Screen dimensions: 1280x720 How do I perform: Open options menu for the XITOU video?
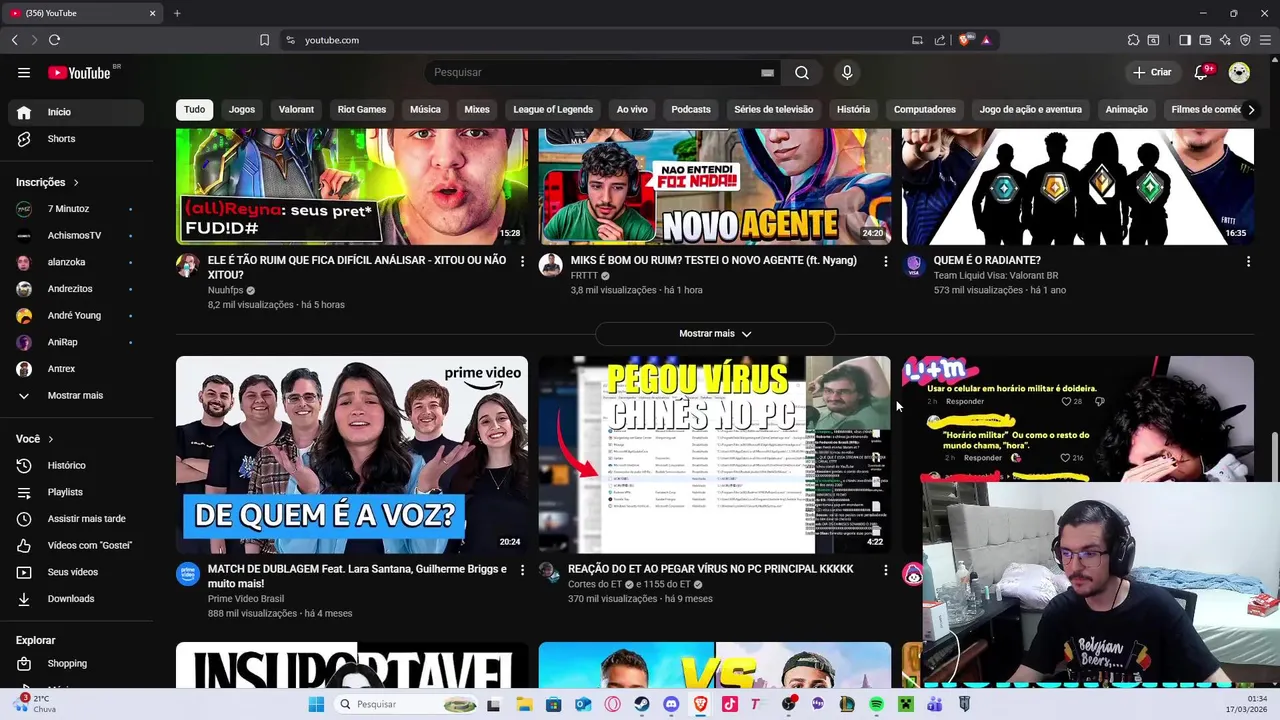[522, 261]
